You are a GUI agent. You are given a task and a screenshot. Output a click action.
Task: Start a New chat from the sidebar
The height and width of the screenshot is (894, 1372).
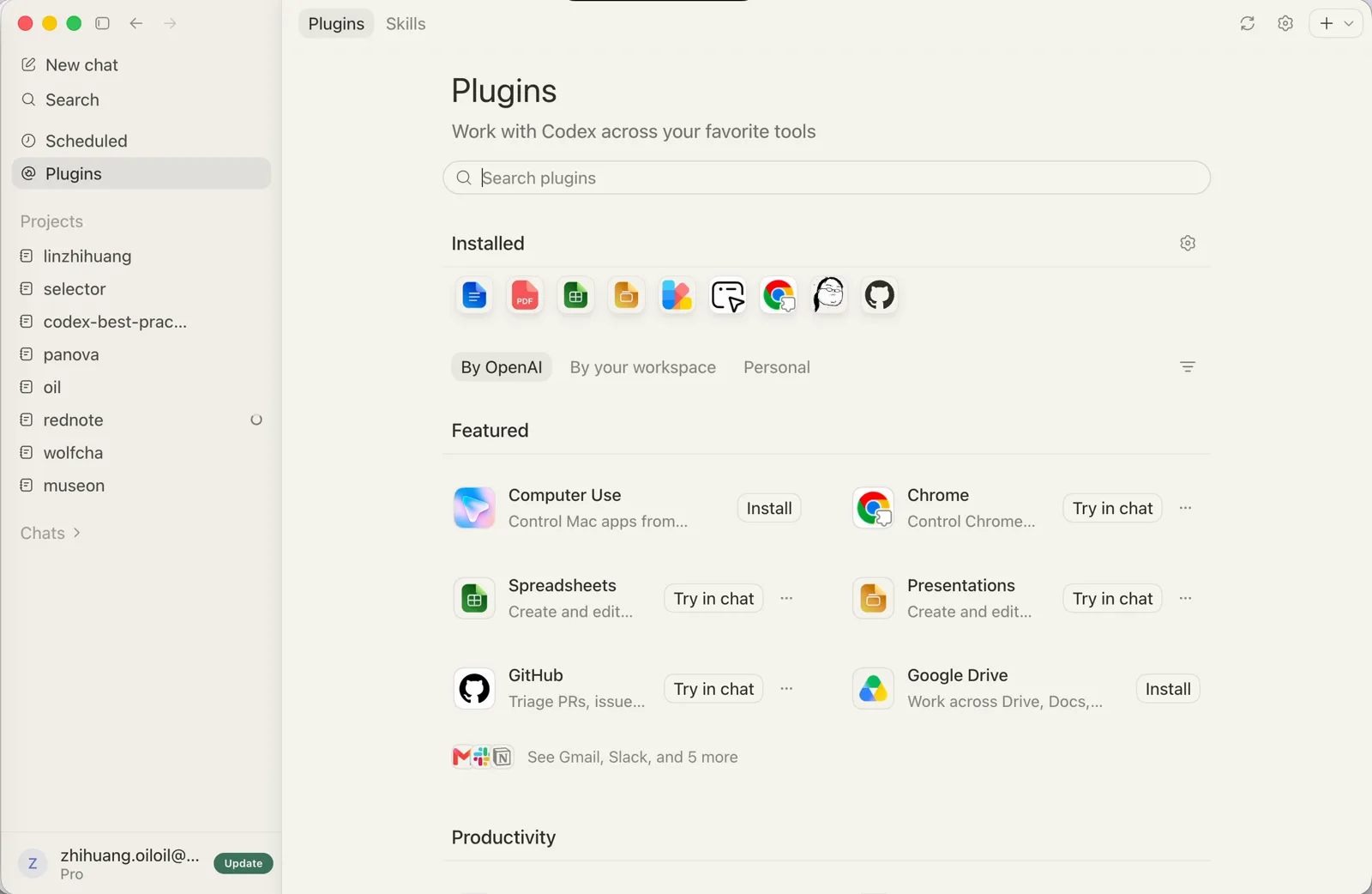click(141, 65)
